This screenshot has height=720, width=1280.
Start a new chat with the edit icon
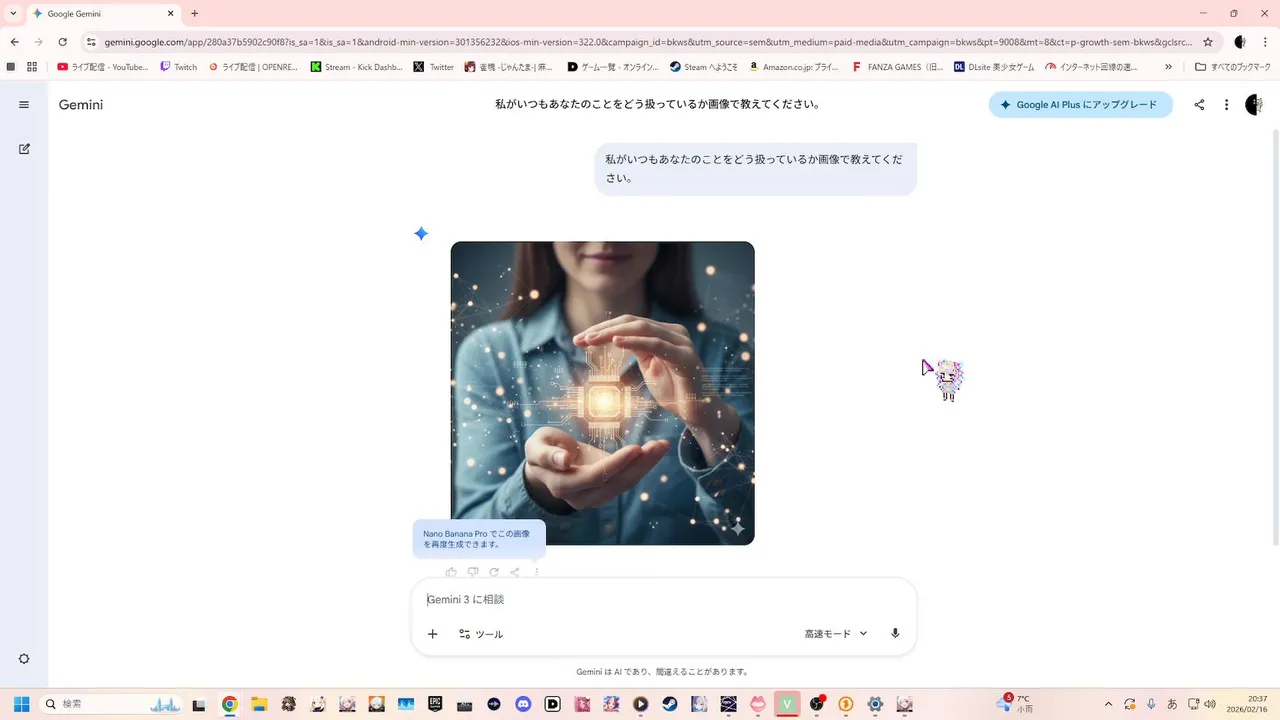24,149
